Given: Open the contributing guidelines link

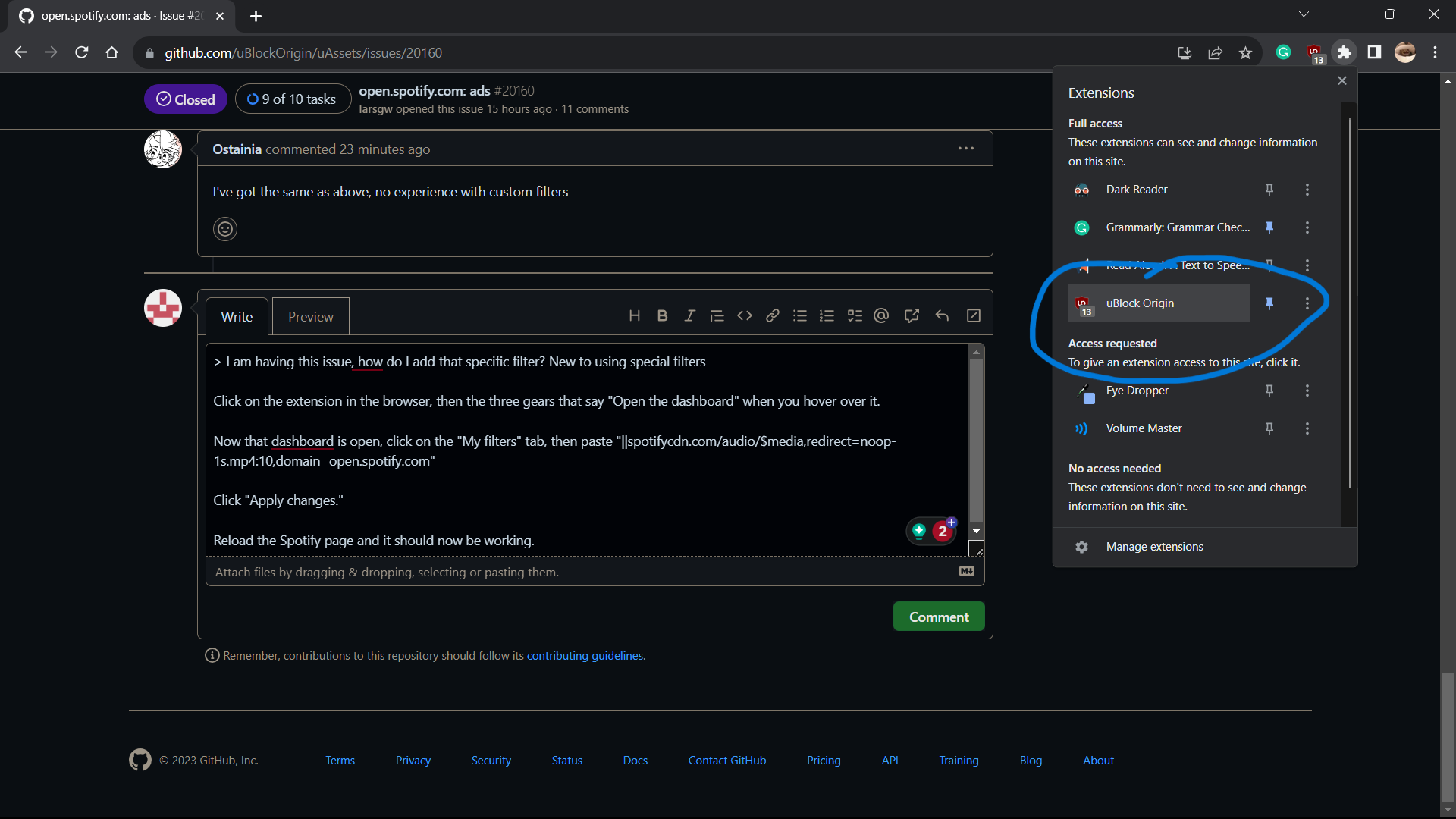Looking at the screenshot, I should click(x=584, y=655).
